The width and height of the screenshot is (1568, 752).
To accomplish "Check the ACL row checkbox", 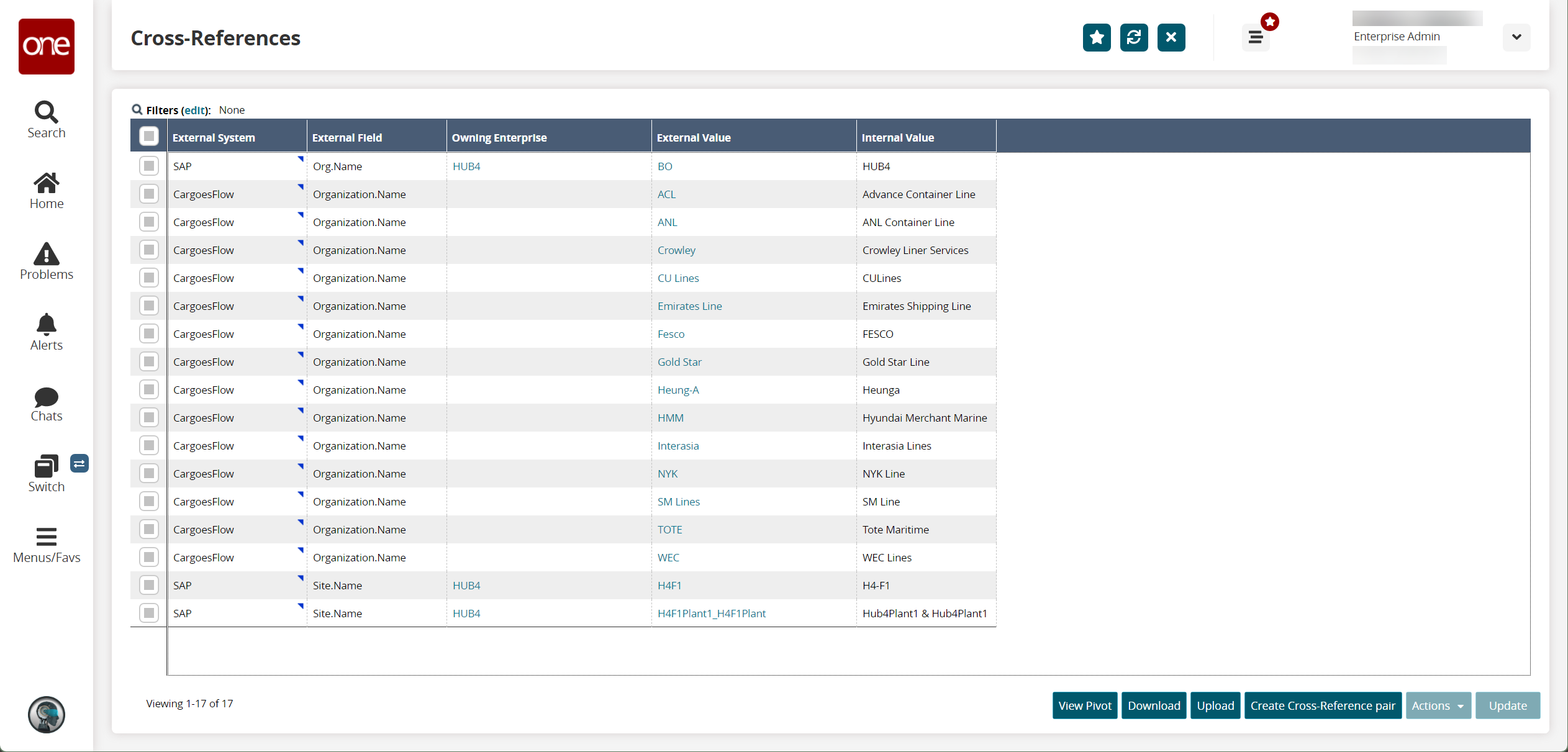I will pos(149,194).
